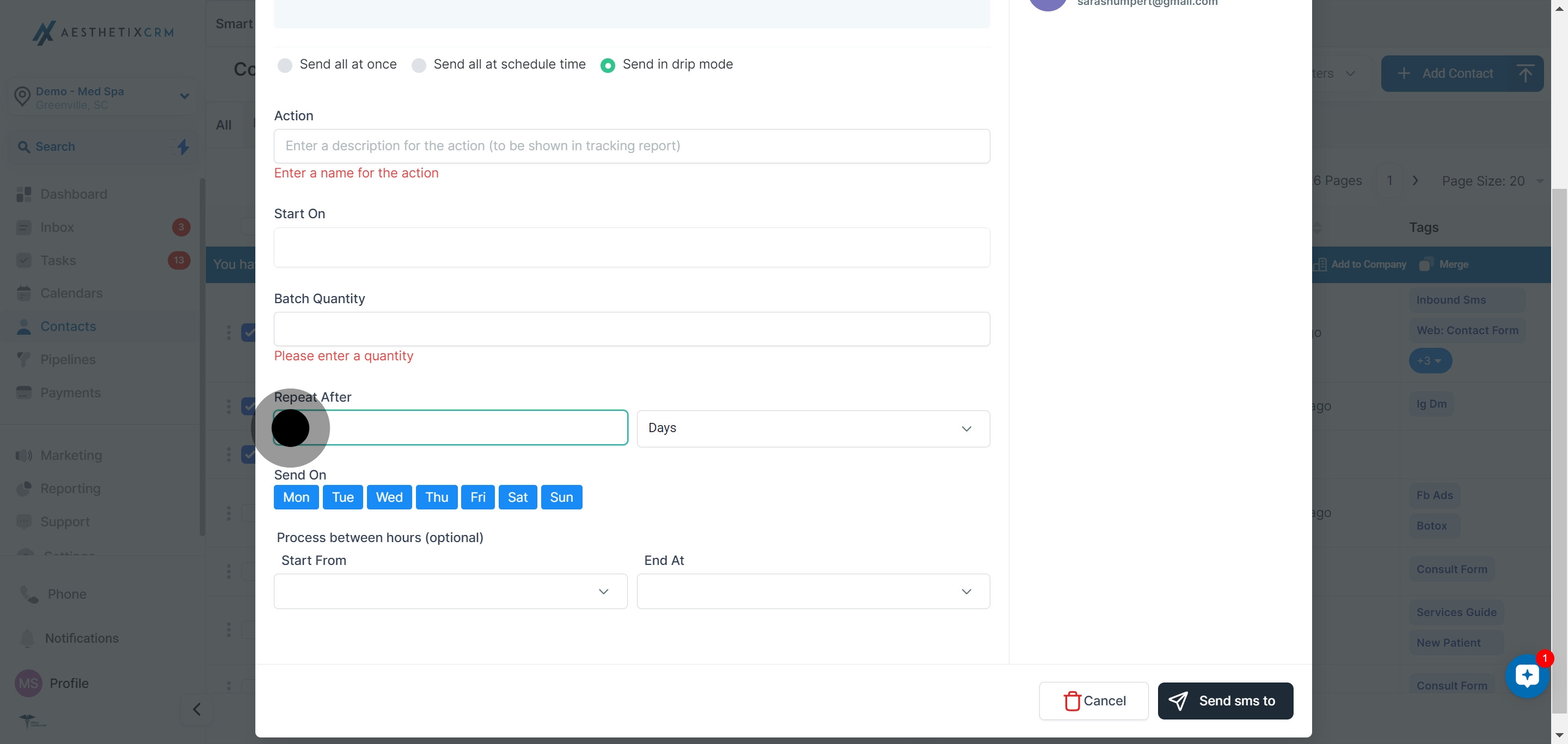Click the Send sms to button
The height and width of the screenshot is (744, 1568).
[x=1224, y=701]
